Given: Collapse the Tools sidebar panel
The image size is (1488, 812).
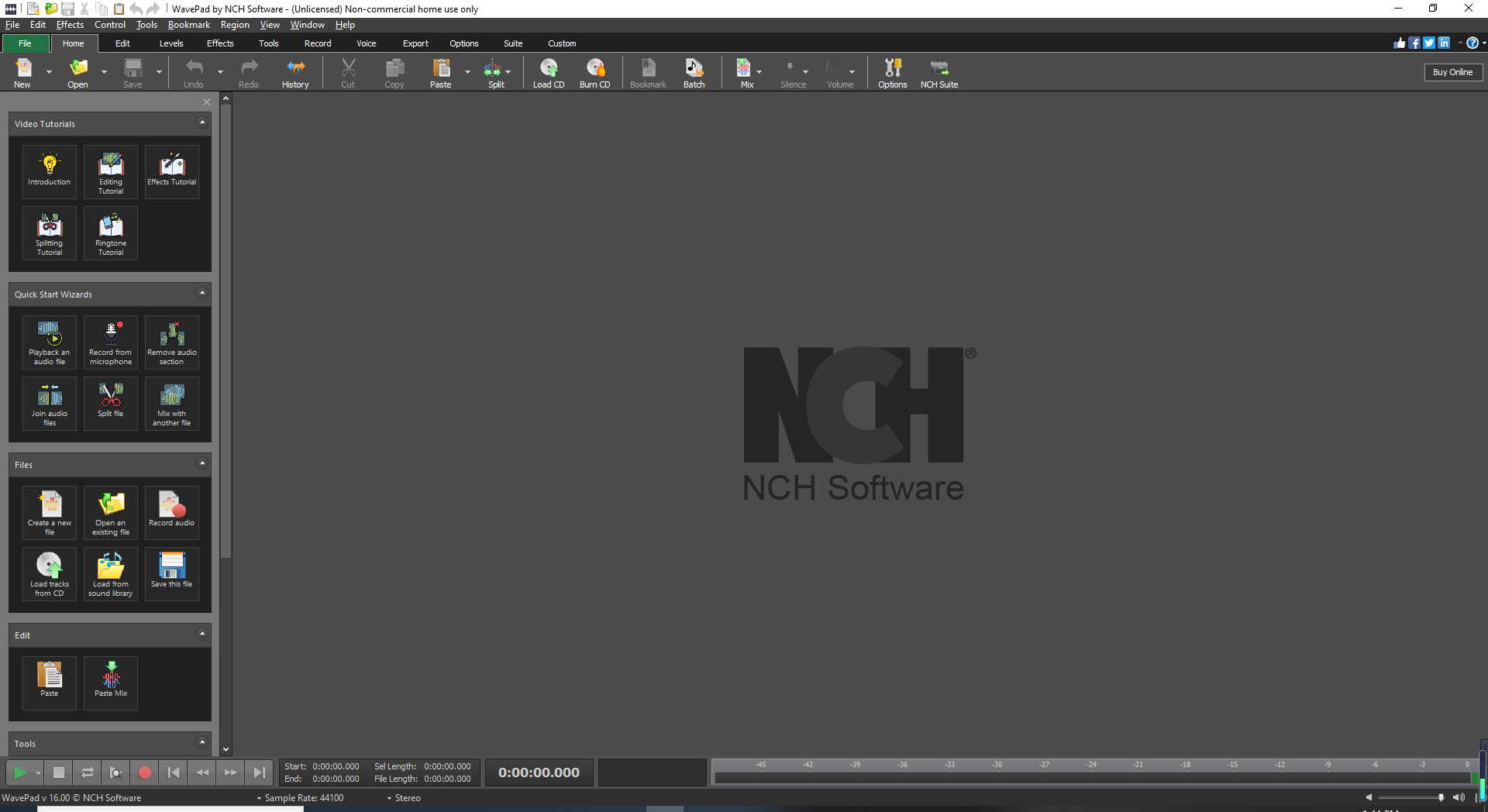Looking at the screenshot, I should coord(202,742).
